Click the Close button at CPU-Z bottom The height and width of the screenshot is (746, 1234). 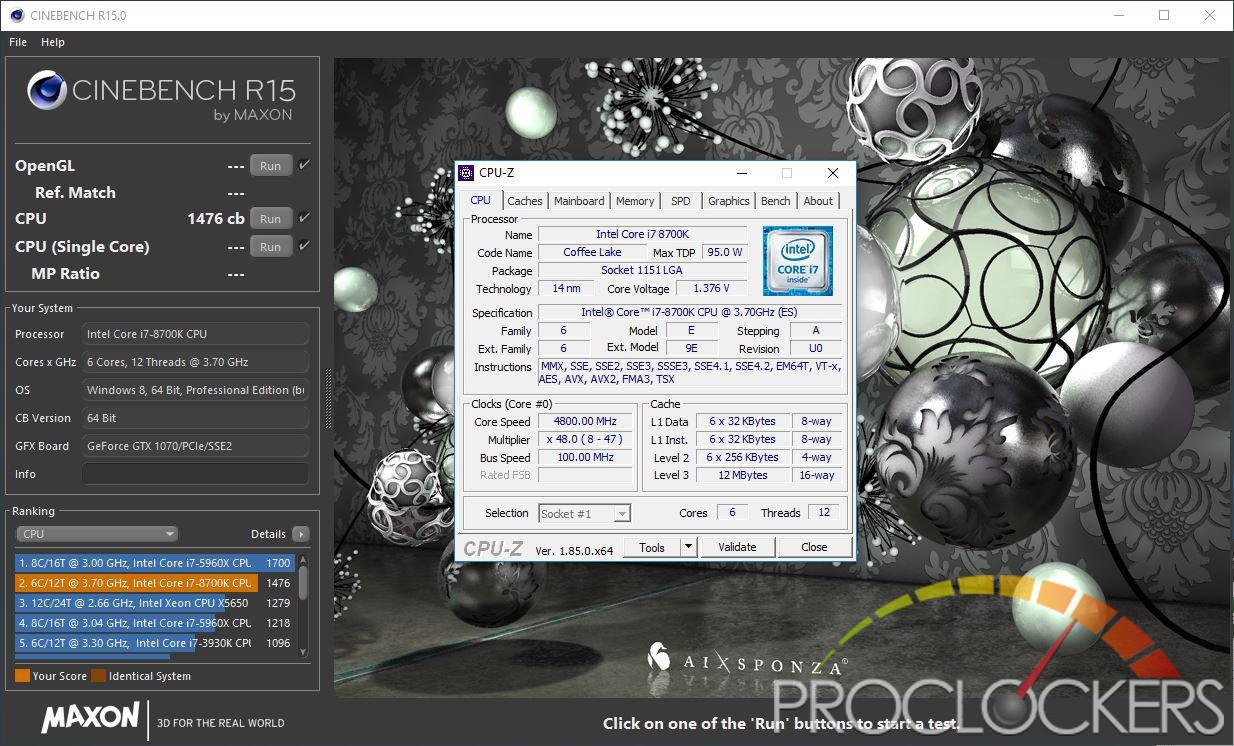click(x=814, y=547)
